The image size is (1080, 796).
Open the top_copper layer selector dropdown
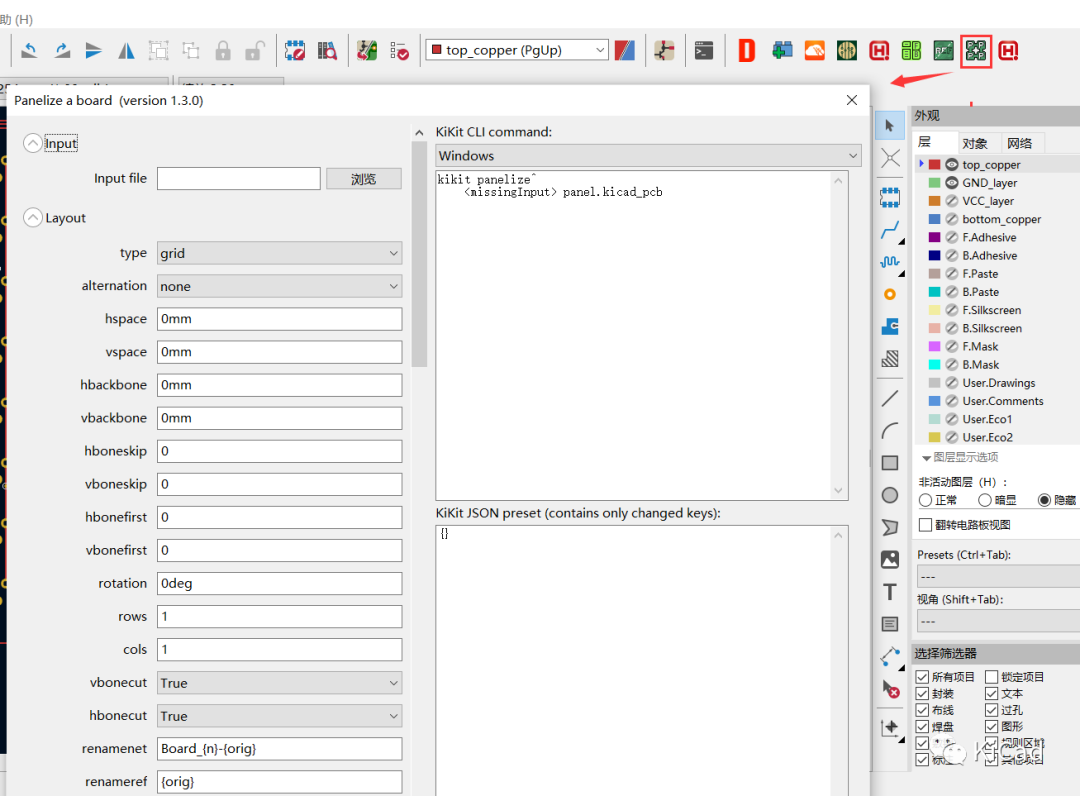coord(517,50)
